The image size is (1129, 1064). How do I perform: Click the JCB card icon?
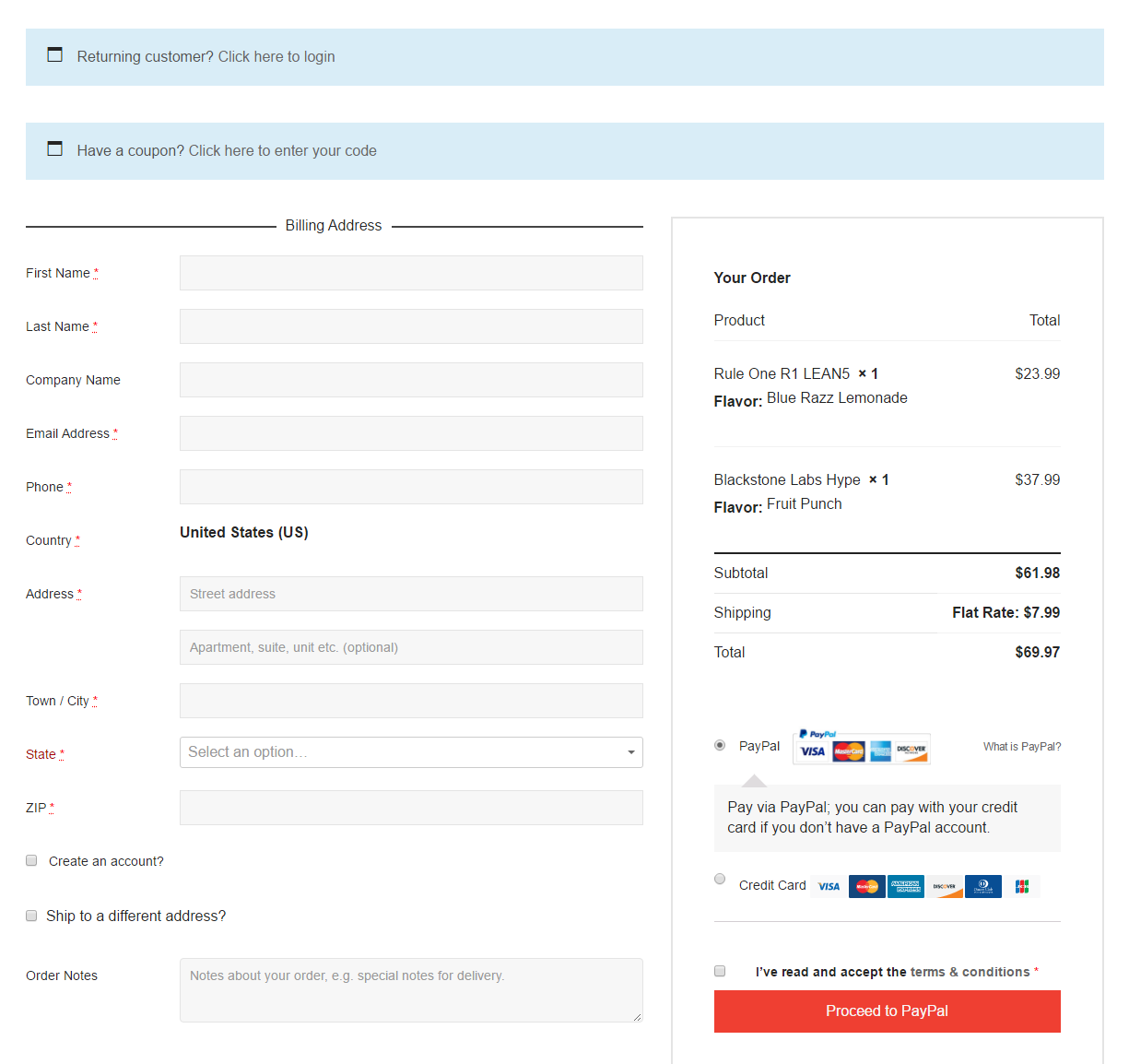(1021, 886)
